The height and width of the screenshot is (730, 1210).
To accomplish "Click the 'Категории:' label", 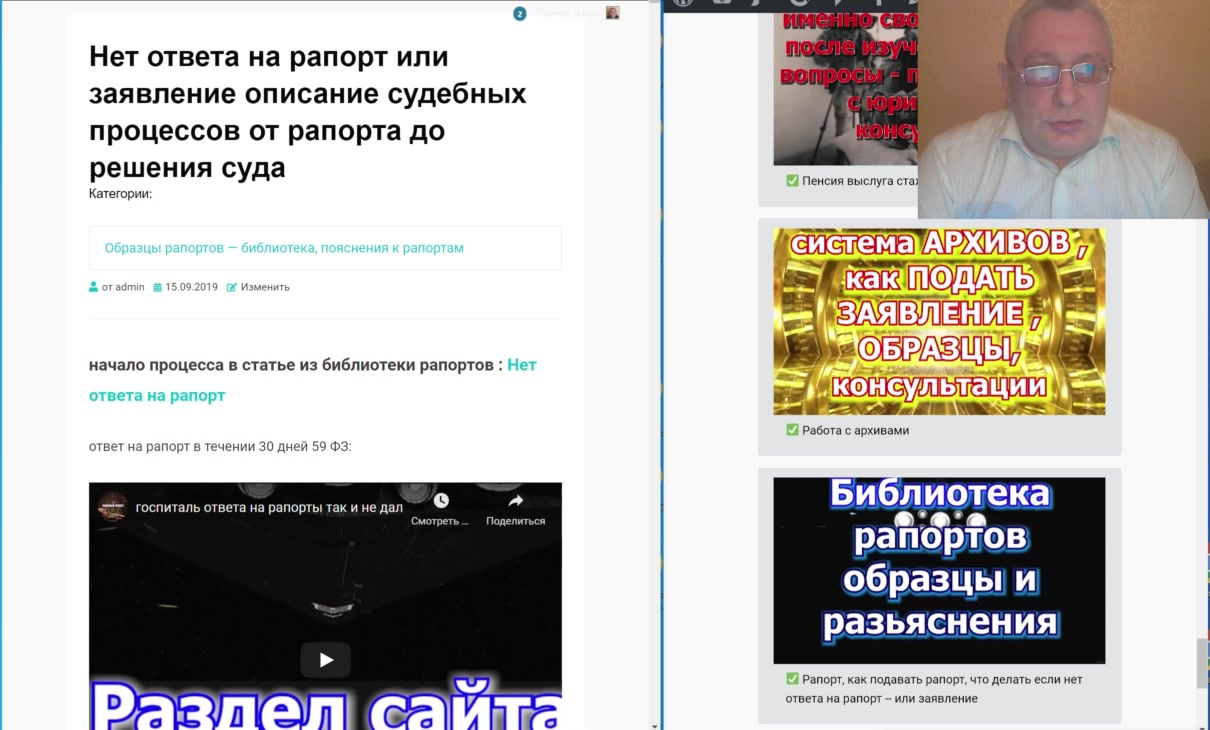I will tap(120, 194).
